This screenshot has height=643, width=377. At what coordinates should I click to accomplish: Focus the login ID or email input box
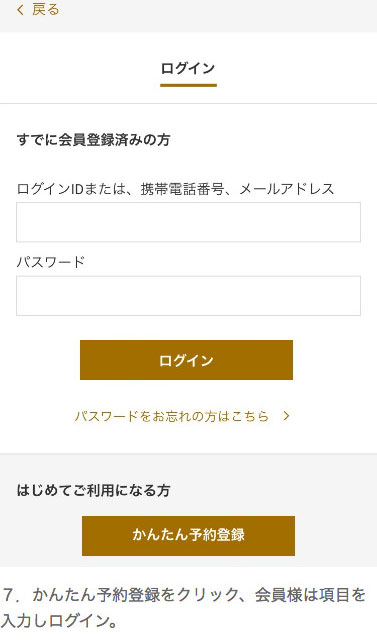pos(188,222)
